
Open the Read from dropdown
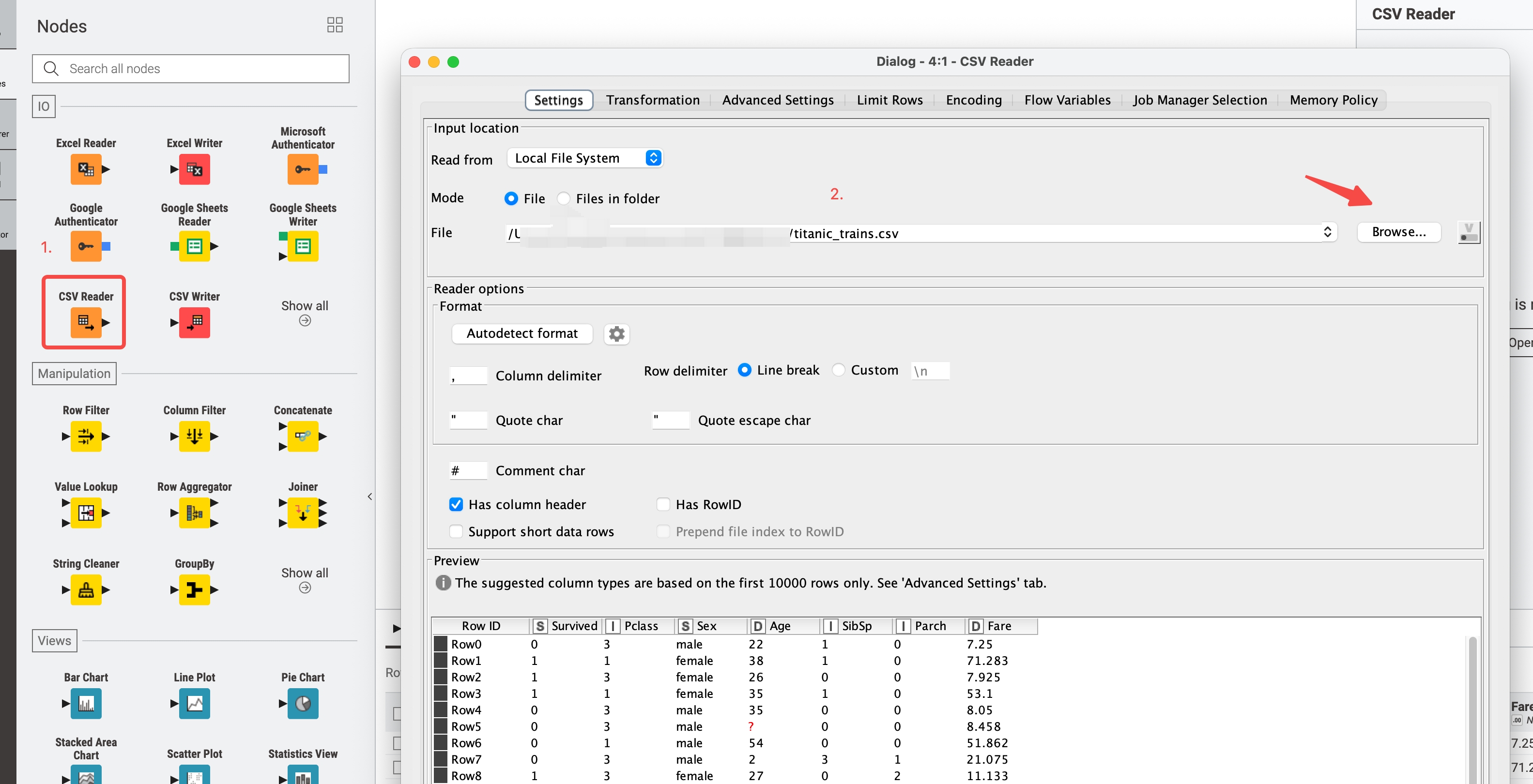pyautogui.click(x=585, y=158)
